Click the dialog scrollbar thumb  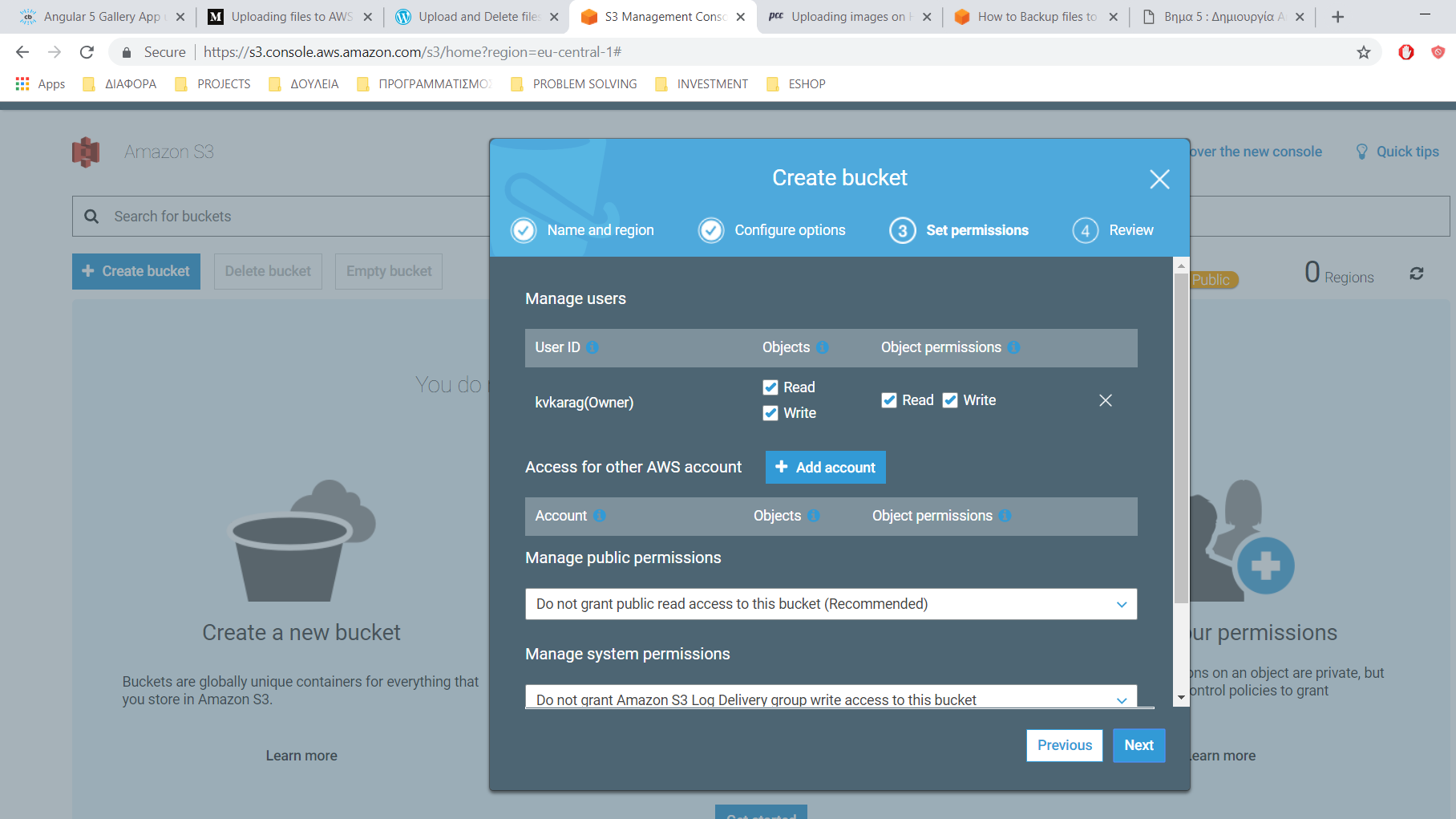coord(1180,439)
